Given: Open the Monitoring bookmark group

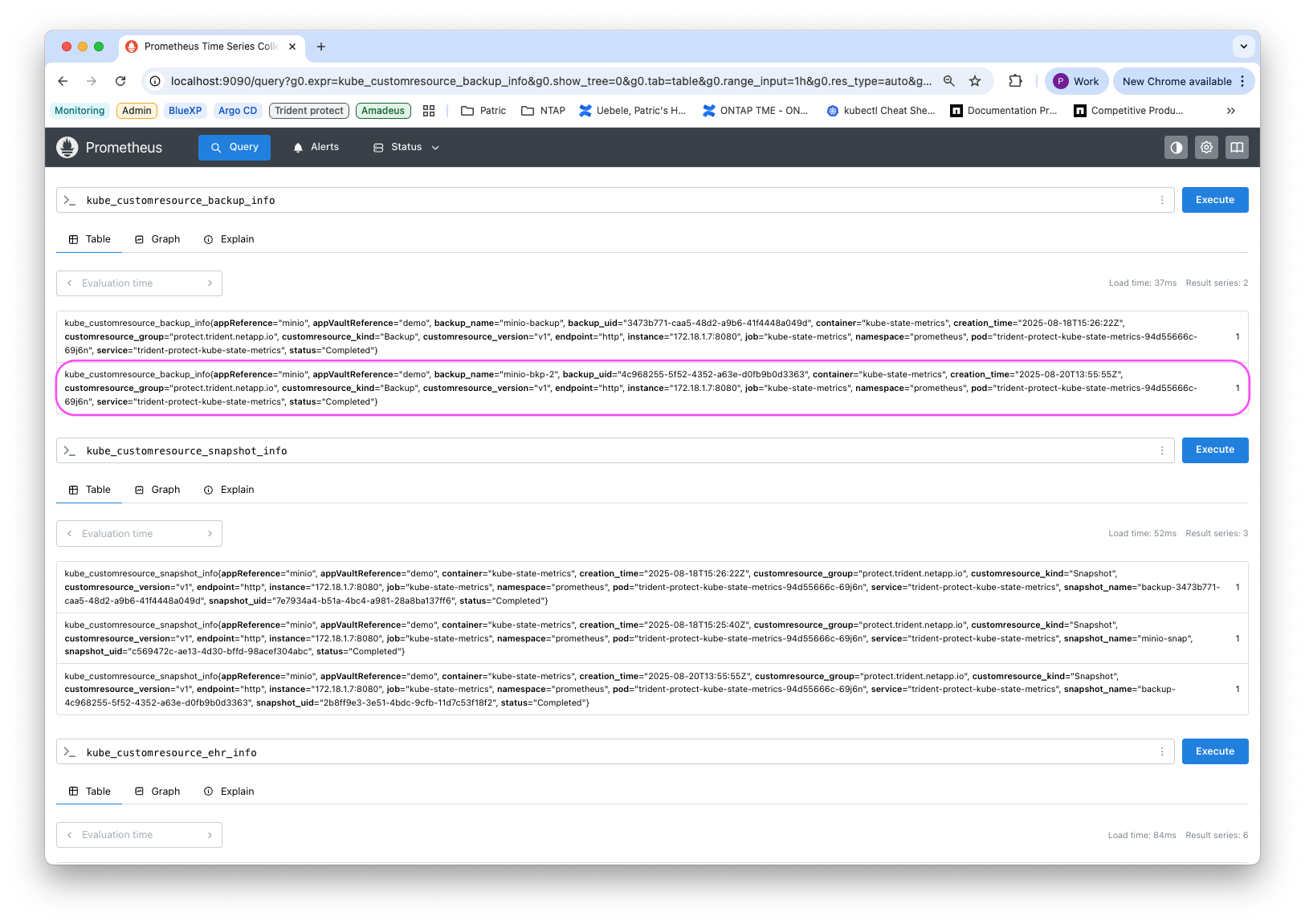Looking at the screenshot, I should click(80, 111).
